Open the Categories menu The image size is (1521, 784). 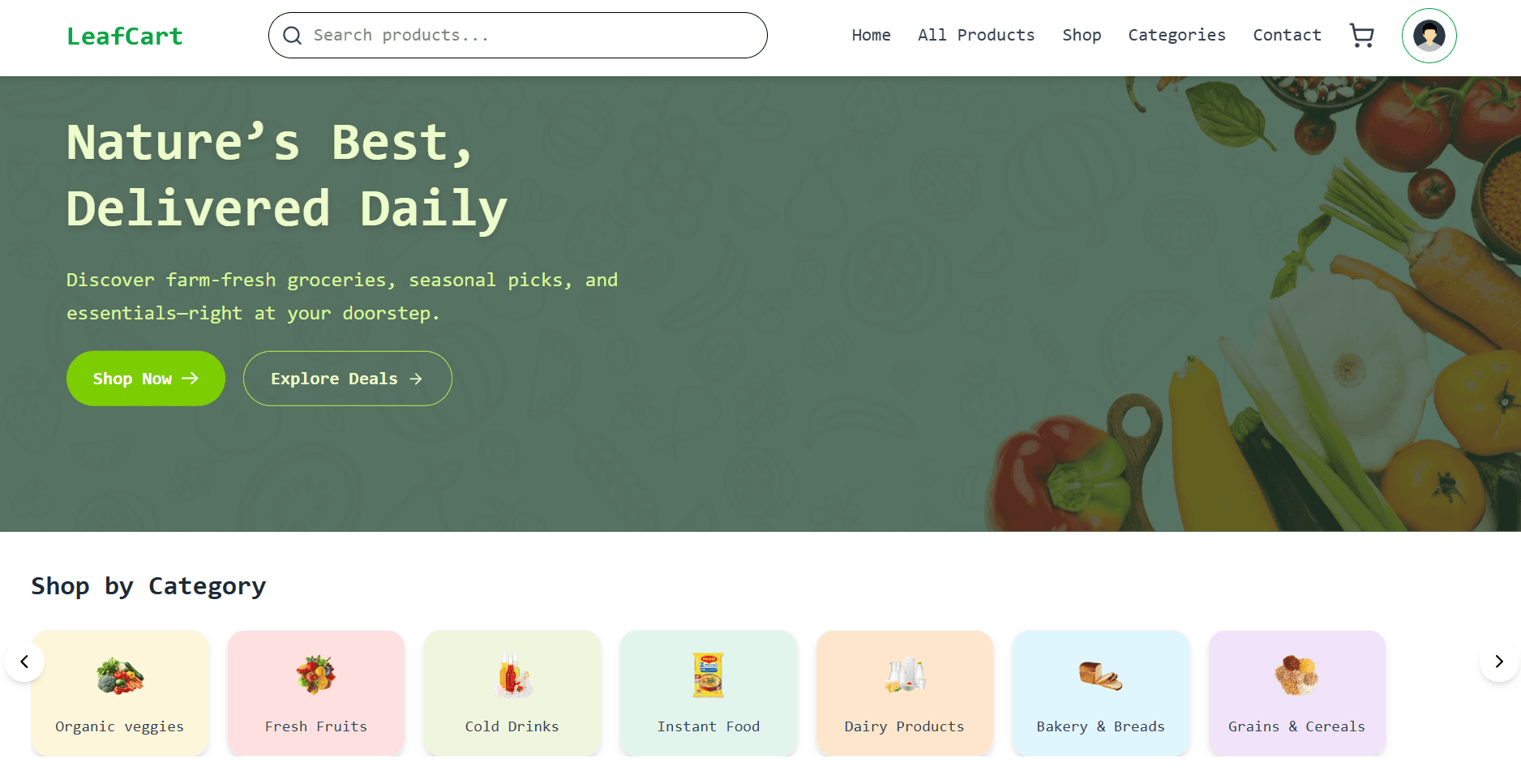tap(1176, 35)
